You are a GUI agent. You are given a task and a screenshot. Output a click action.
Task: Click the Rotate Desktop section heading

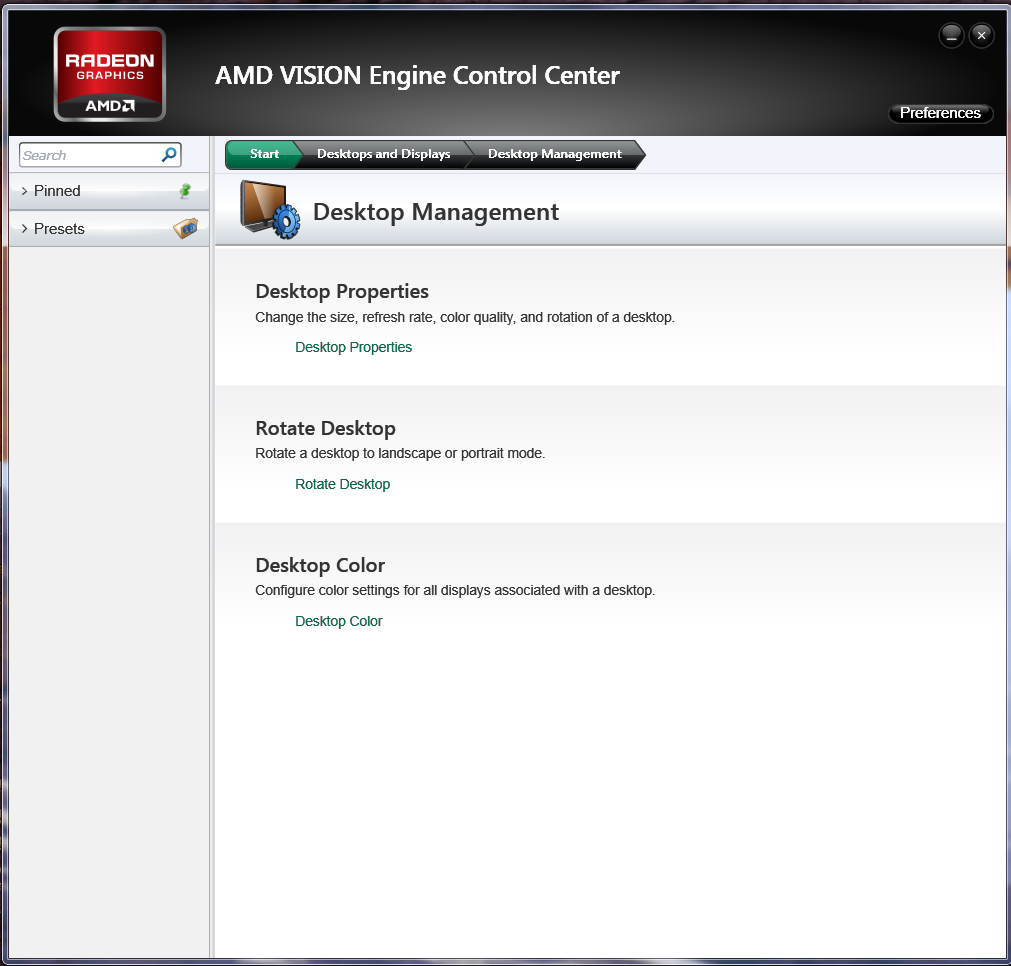(x=326, y=428)
